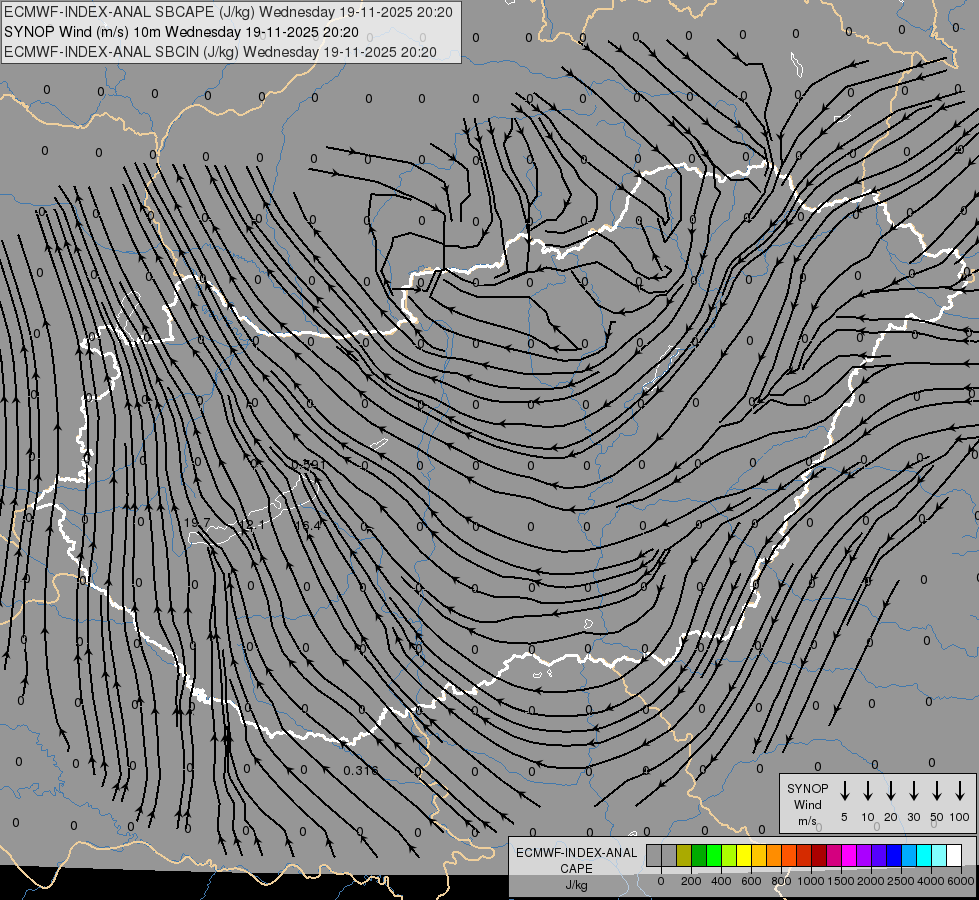Click the 100 m/s wind arrow in legend

tap(960, 791)
